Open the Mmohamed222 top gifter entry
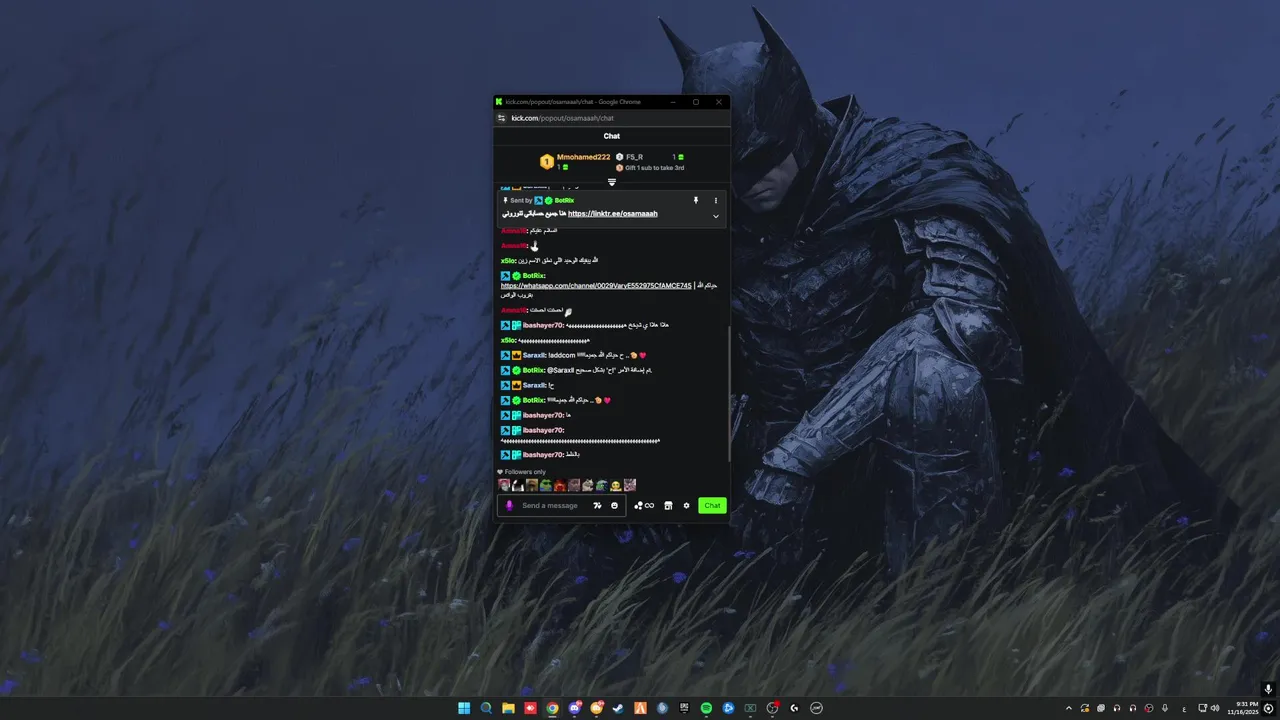 tap(575, 161)
